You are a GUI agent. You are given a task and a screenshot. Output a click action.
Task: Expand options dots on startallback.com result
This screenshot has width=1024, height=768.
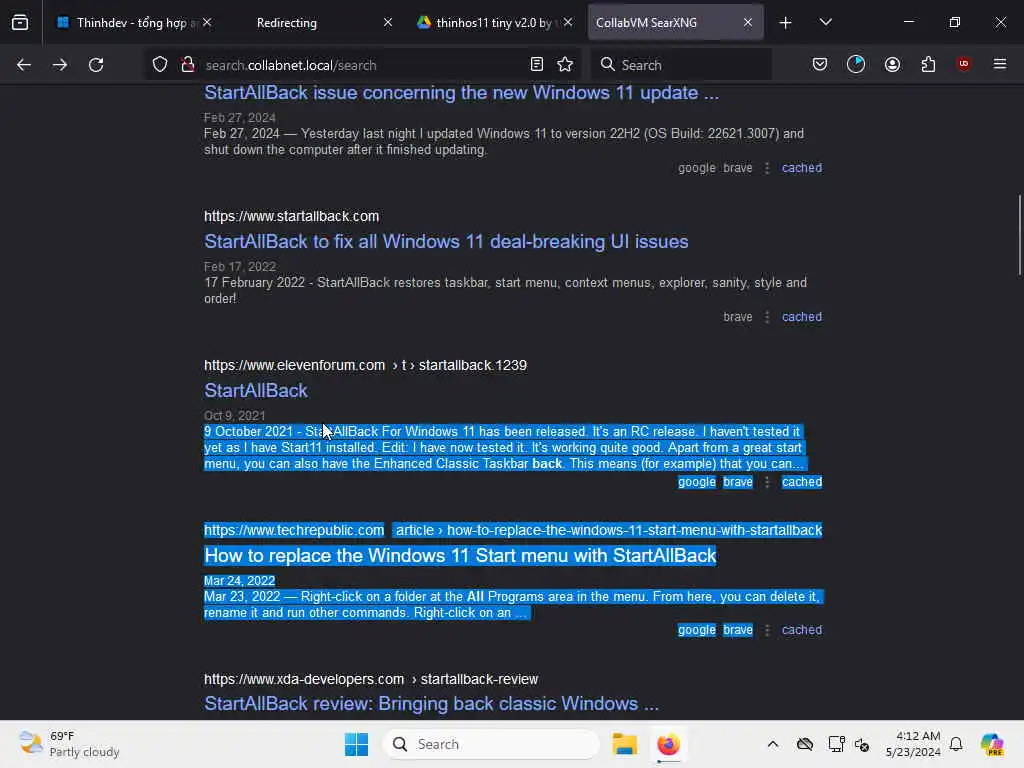767,317
